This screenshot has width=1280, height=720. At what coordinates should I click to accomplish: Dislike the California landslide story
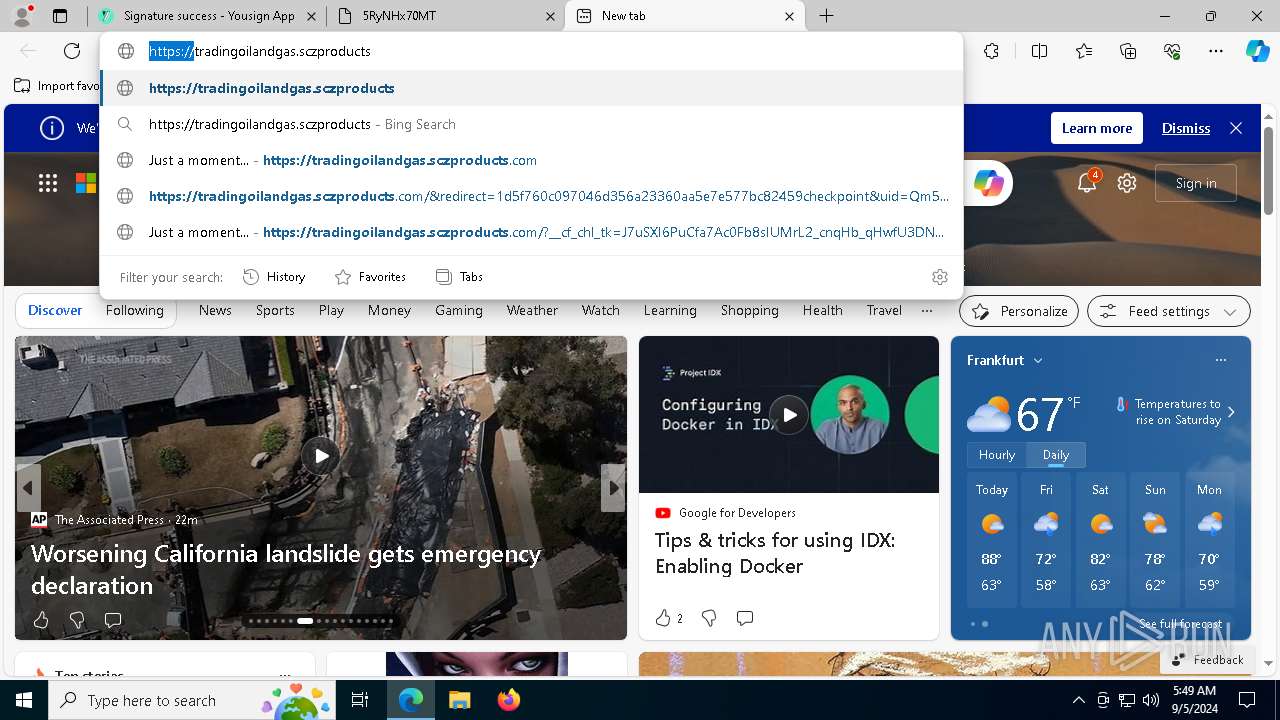77,620
